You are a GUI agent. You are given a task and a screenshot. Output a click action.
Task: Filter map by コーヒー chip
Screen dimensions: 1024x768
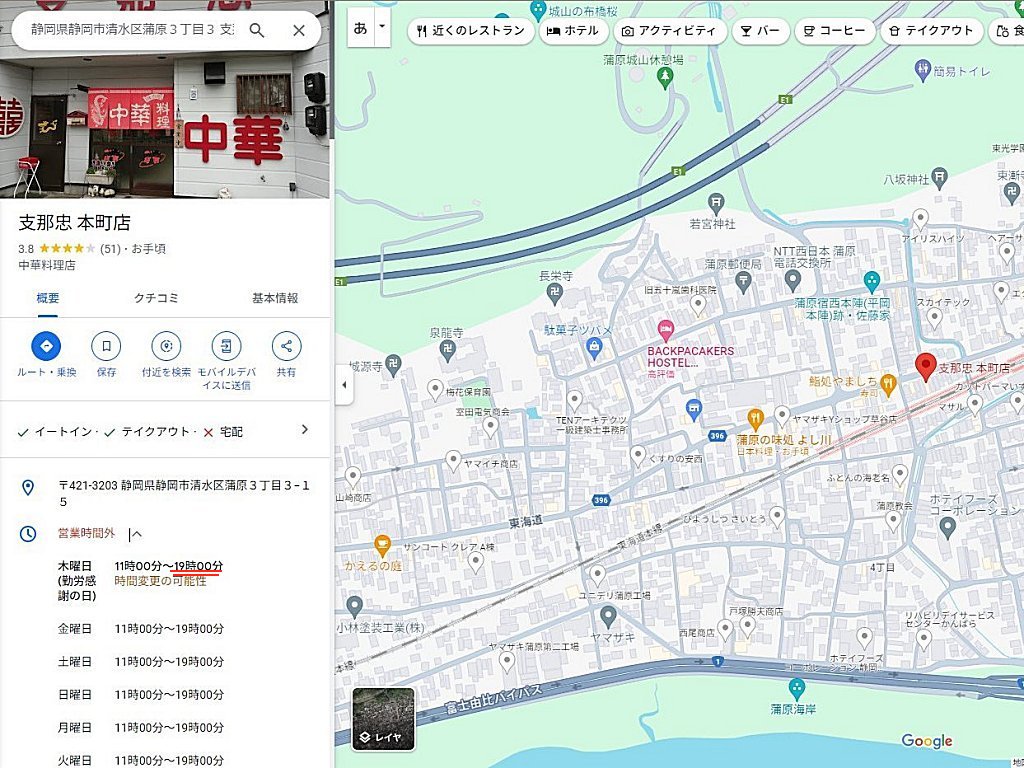[834, 31]
